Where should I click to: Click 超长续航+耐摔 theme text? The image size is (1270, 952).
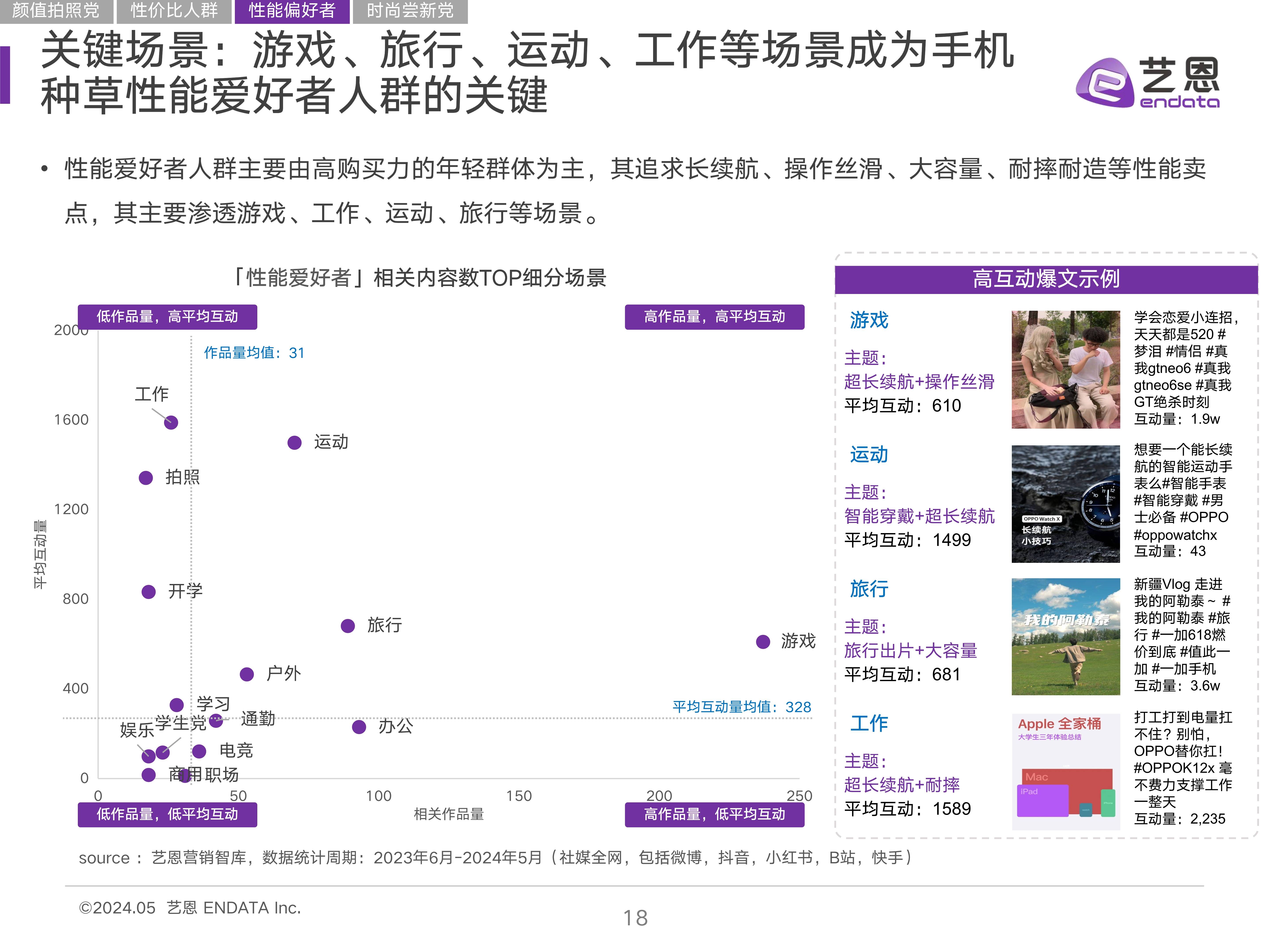coord(902,785)
